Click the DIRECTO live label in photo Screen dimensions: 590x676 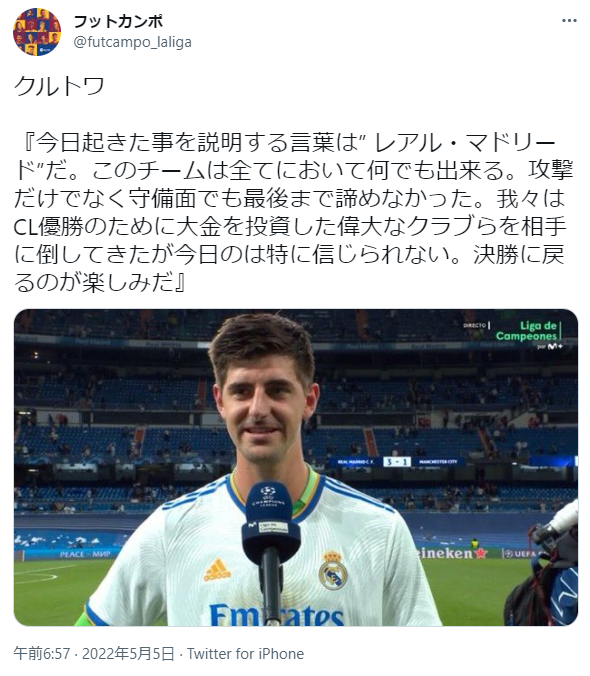click(x=475, y=325)
